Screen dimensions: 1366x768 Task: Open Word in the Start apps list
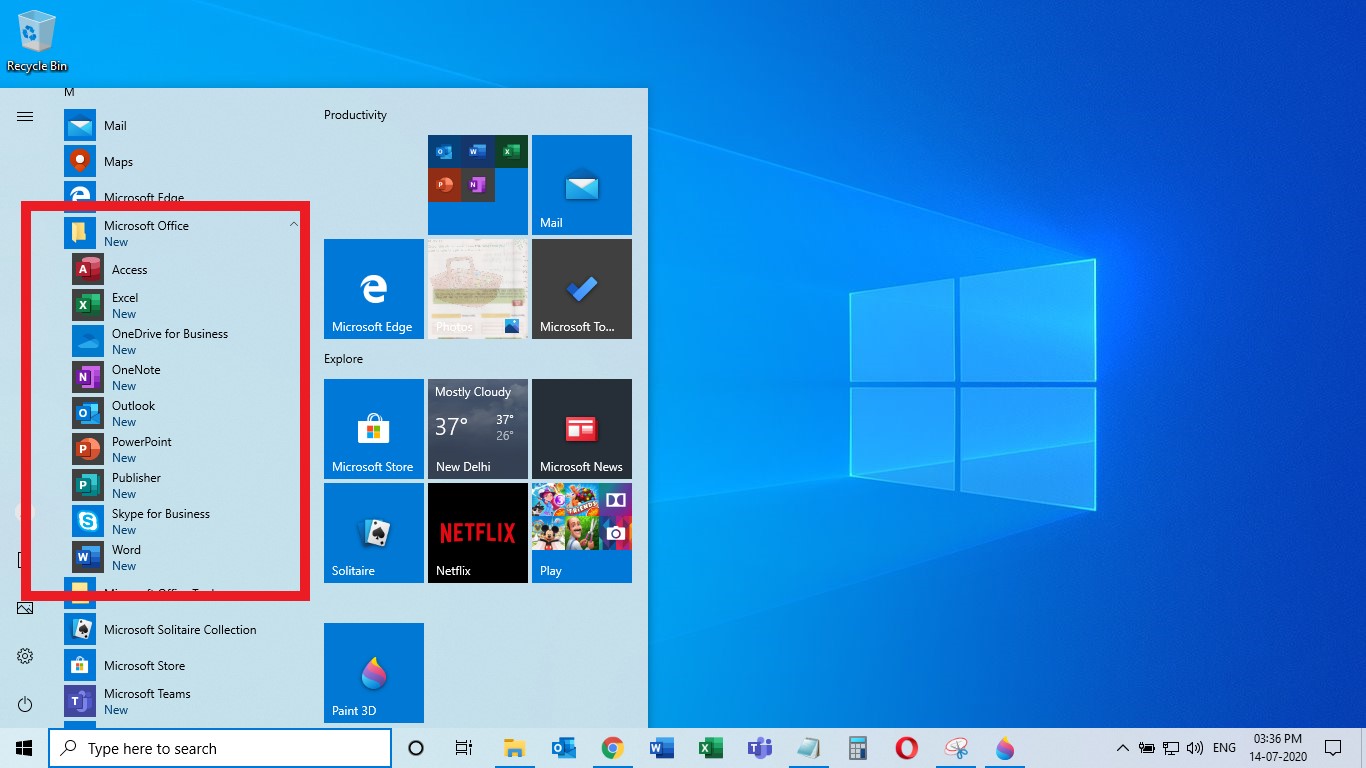point(185,558)
